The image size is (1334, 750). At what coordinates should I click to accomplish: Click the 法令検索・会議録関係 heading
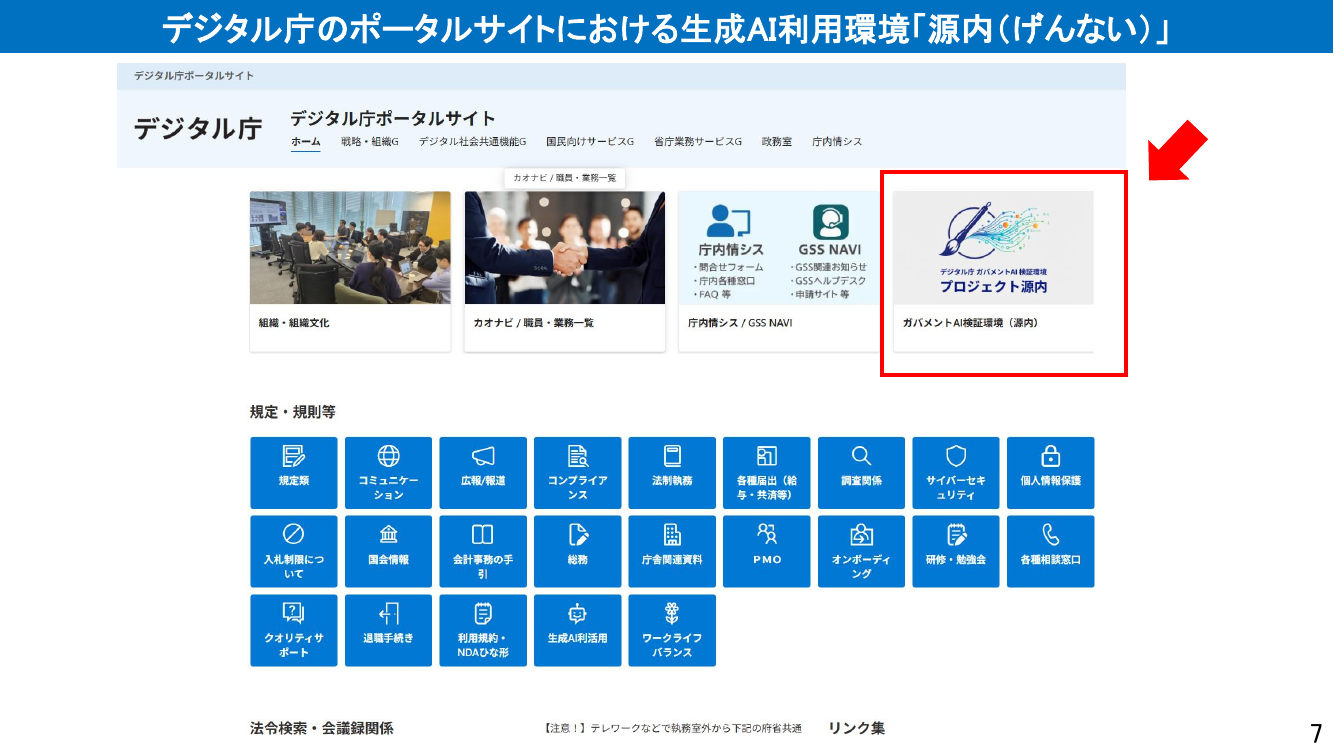click(322, 728)
